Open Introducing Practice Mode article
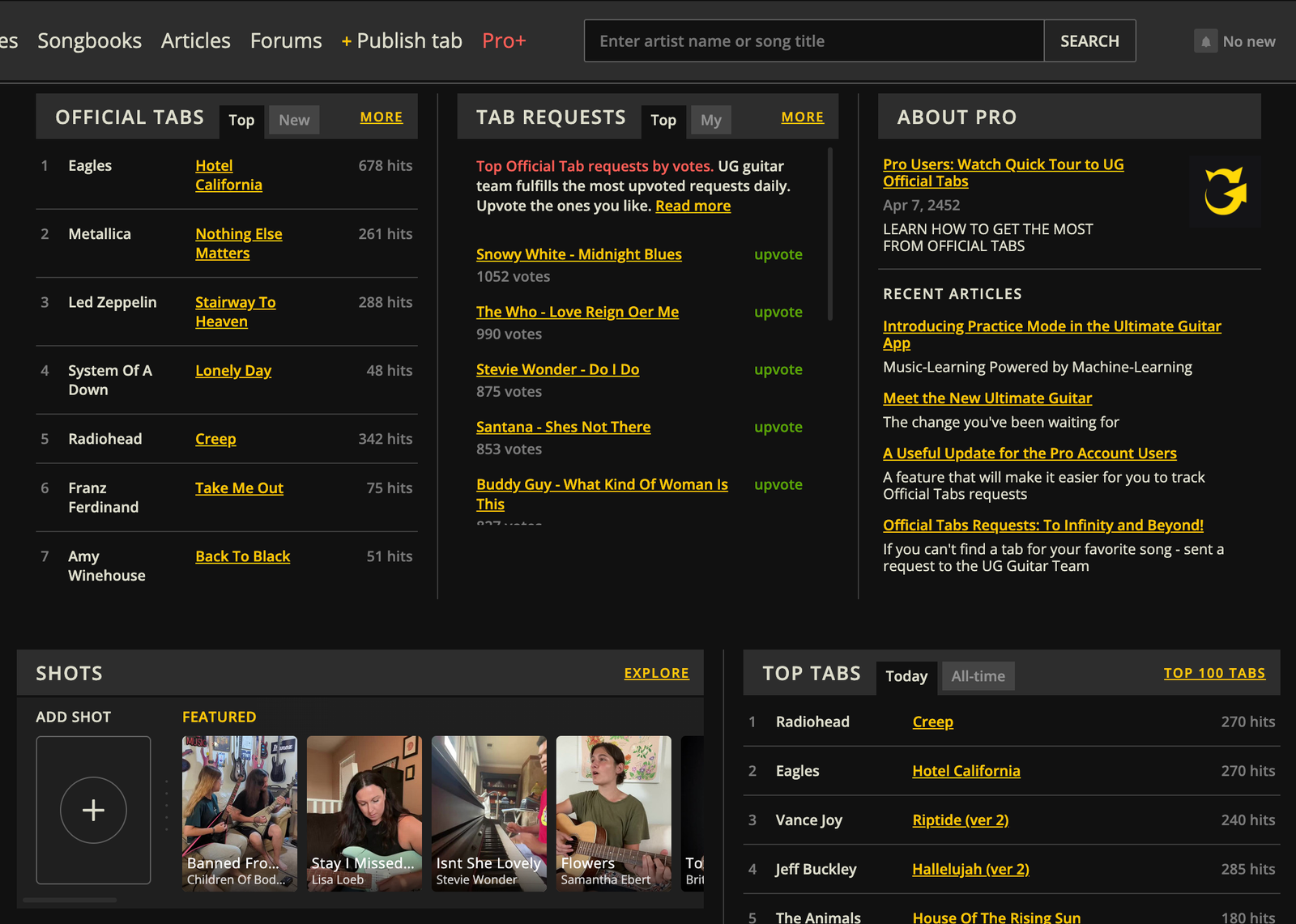The height and width of the screenshot is (924, 1296). [1052, 334]
